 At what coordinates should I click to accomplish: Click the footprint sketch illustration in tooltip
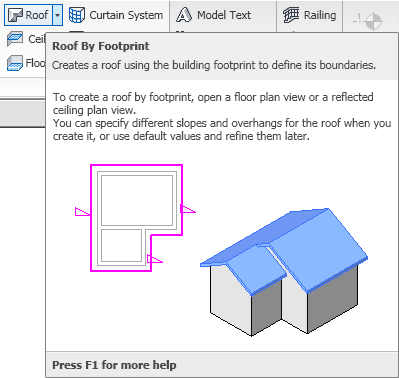pos(135,218)
